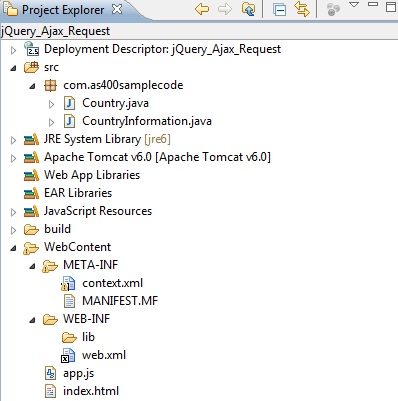
Task: Select Country.java in the tree
Action: point(115,103)
